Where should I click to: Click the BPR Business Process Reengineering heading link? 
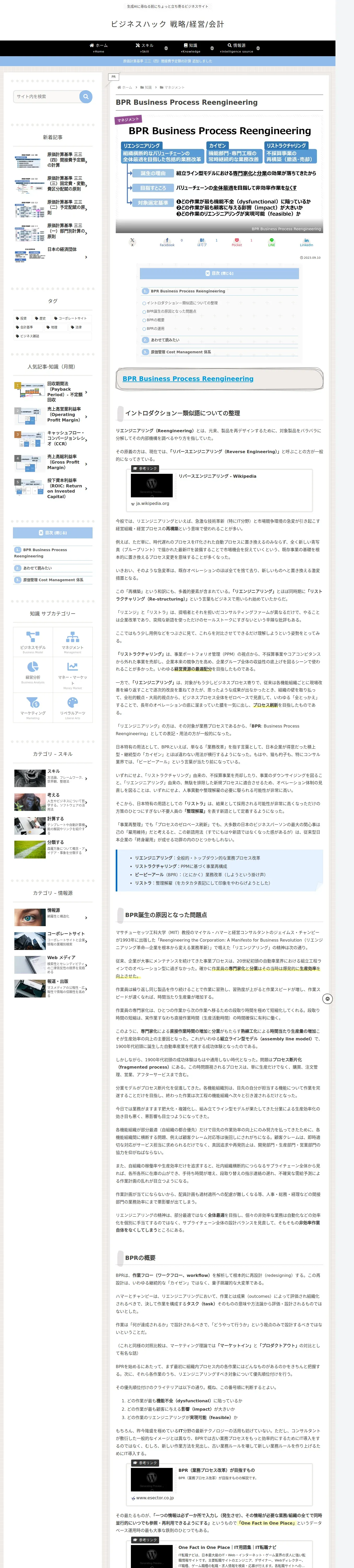[188, 379]
